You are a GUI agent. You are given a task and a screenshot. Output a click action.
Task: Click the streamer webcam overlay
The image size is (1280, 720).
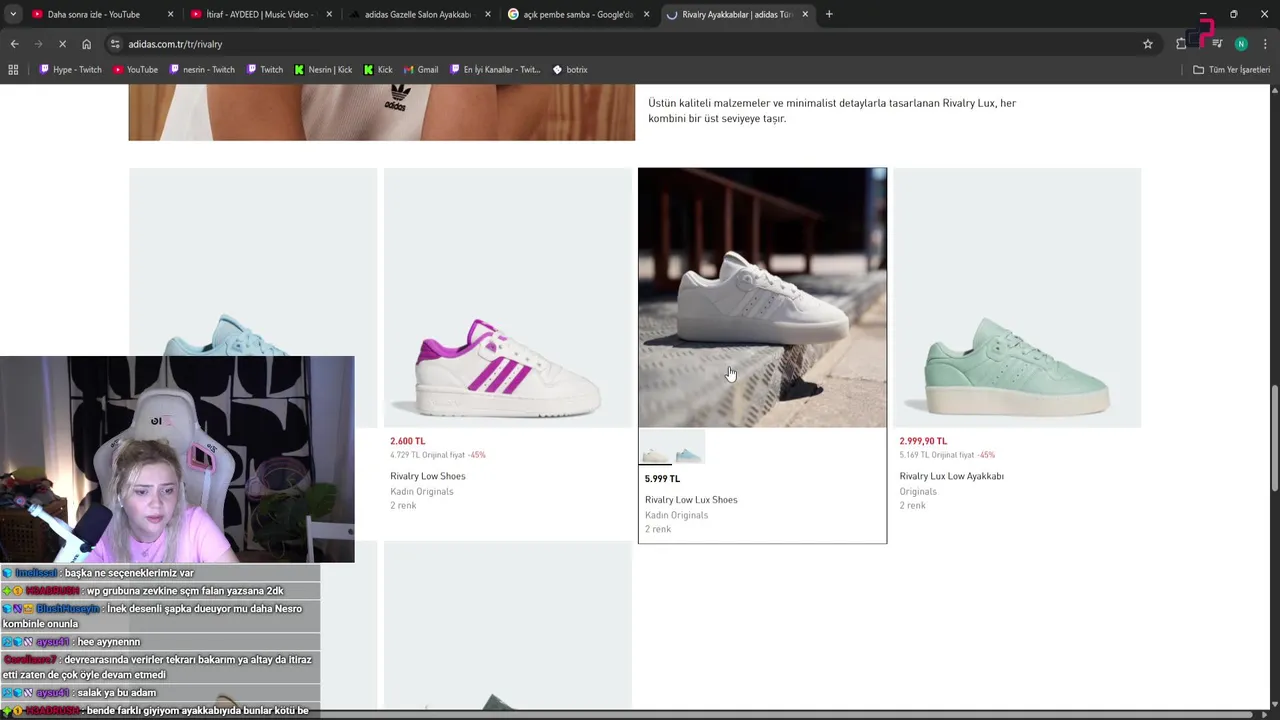pyautogui.click(x=177, y=459)
